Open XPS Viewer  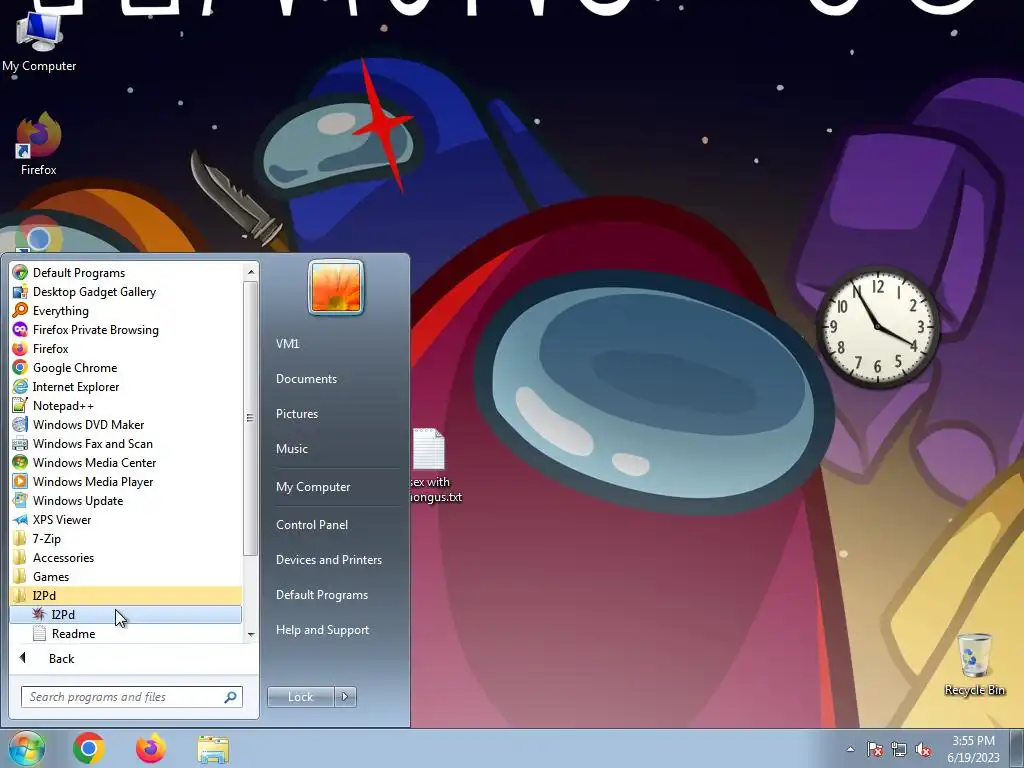[x=126, y=519]
